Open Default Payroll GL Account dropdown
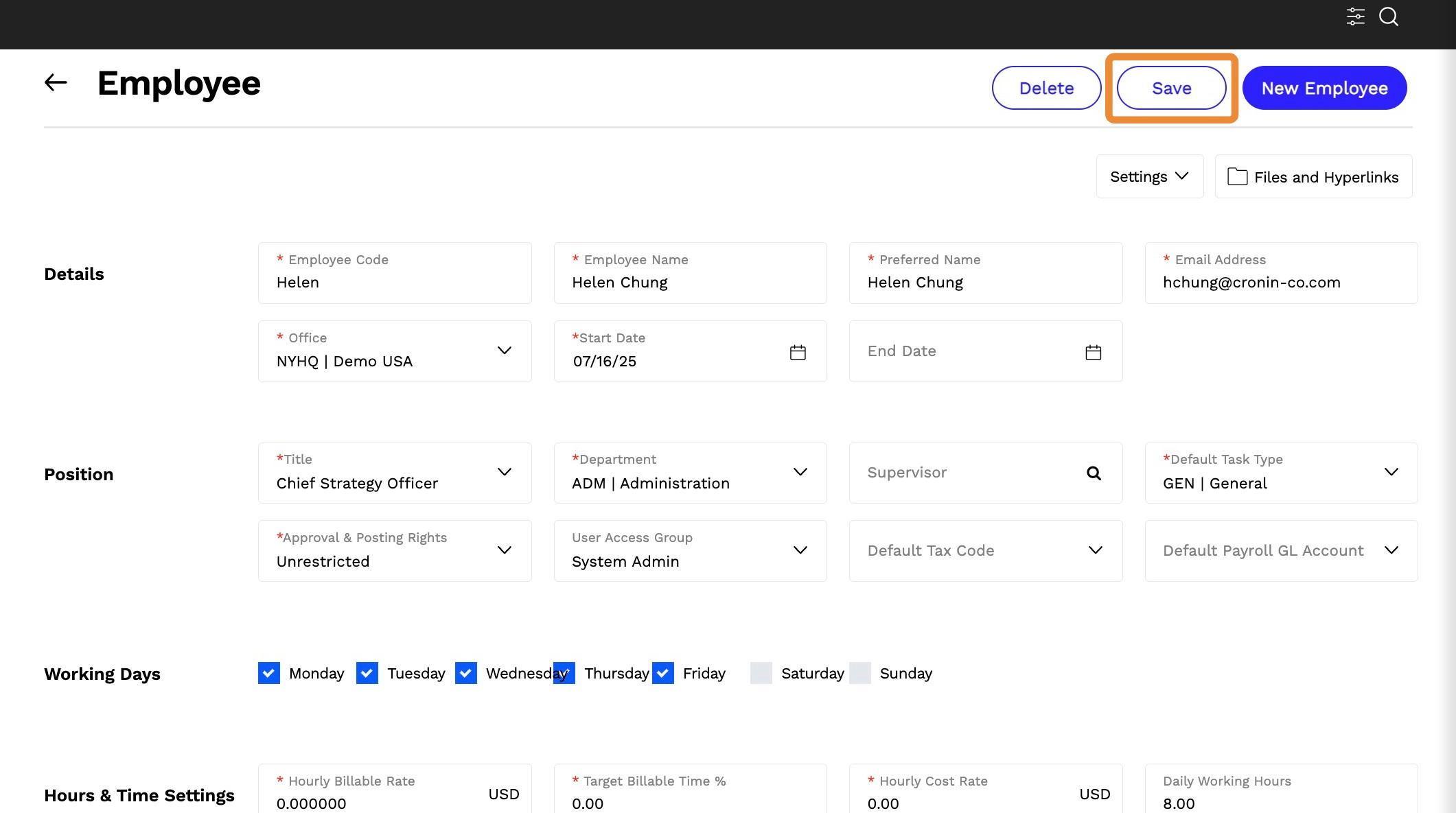1456x813 pixels. 1282,551
